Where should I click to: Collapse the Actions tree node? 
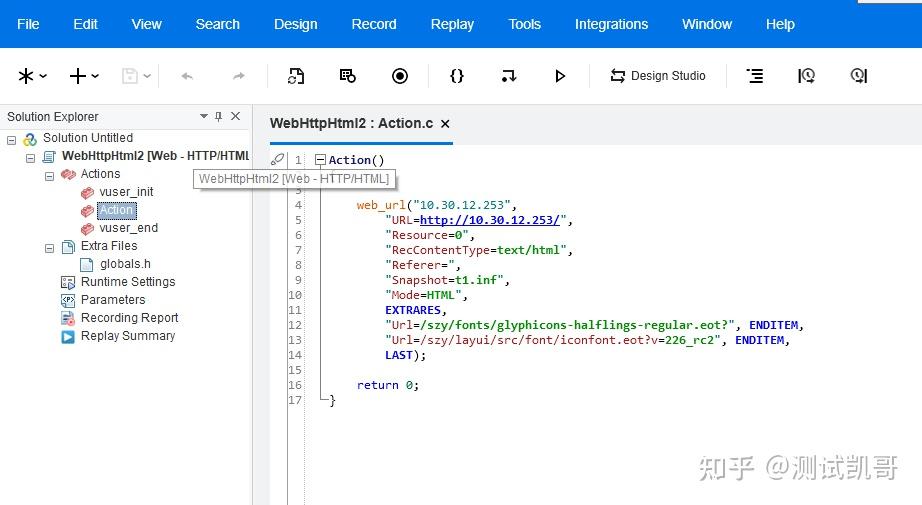coord(50,175)
